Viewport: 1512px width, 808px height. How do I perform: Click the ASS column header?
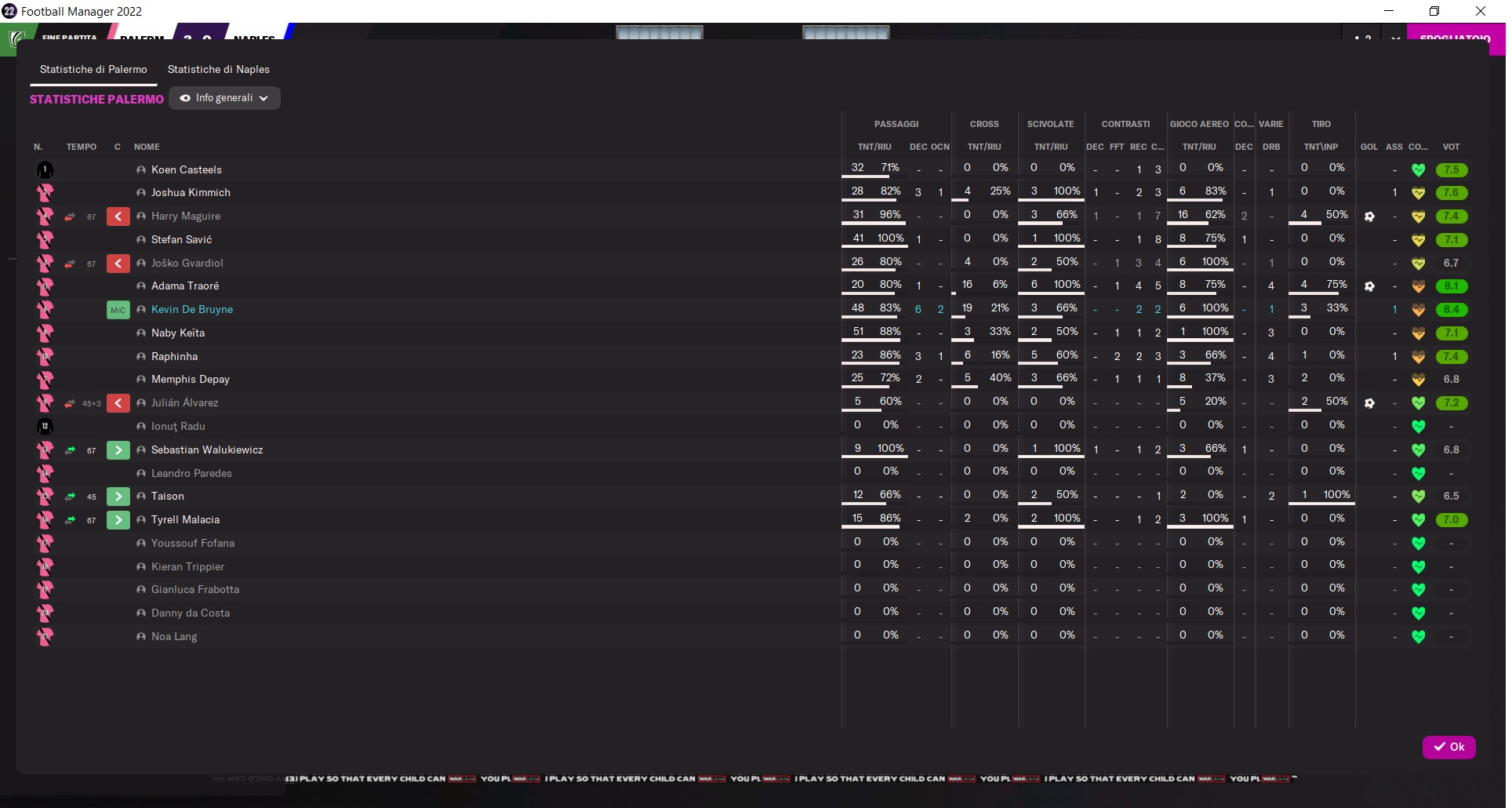coord(1394,147)
